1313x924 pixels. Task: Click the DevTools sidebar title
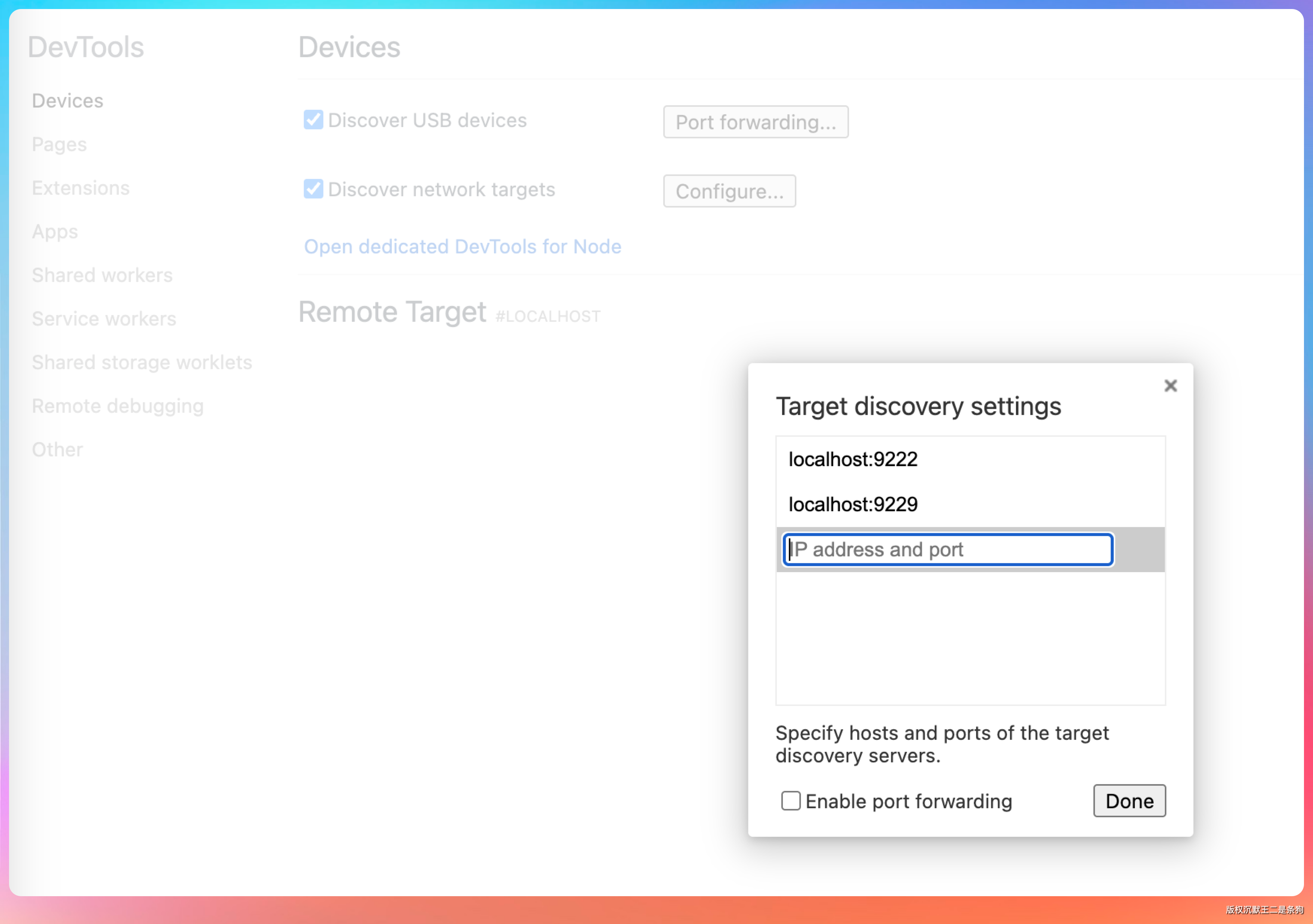pyautogui.click(x=86, y=47)
